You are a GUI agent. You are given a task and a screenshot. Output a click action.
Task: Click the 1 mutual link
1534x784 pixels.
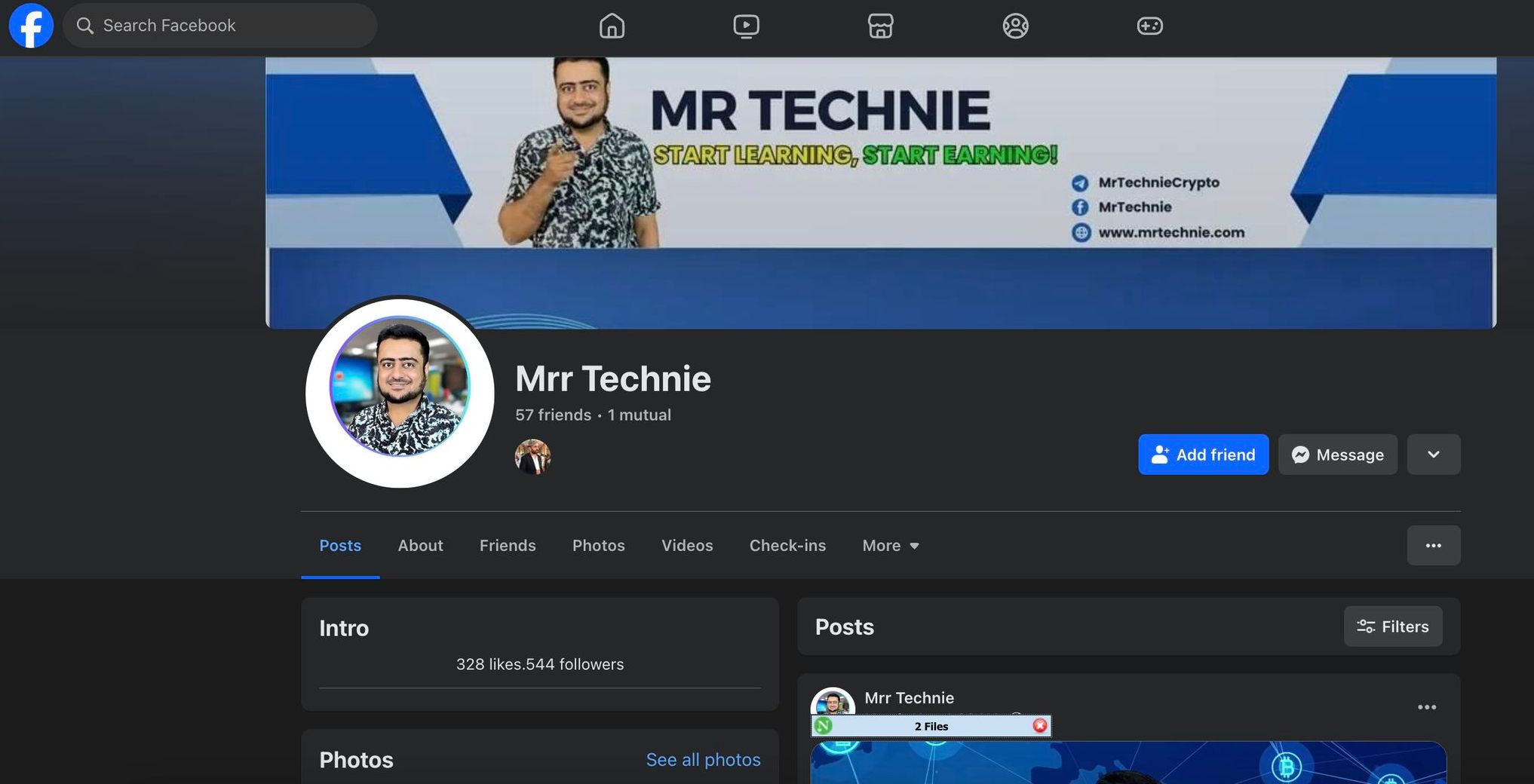[639, 415]
